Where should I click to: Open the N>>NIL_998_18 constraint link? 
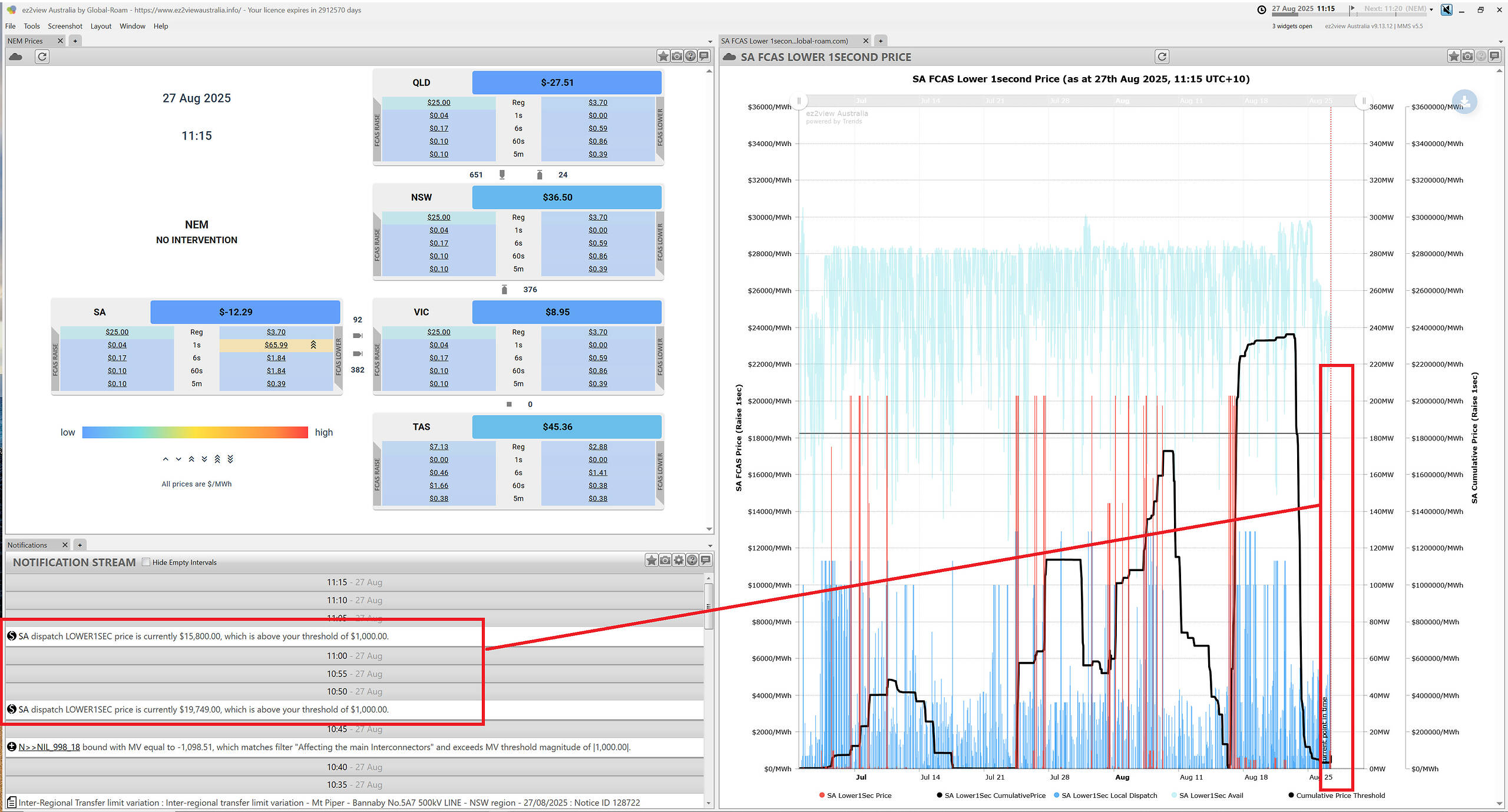[x=49, y=747]
